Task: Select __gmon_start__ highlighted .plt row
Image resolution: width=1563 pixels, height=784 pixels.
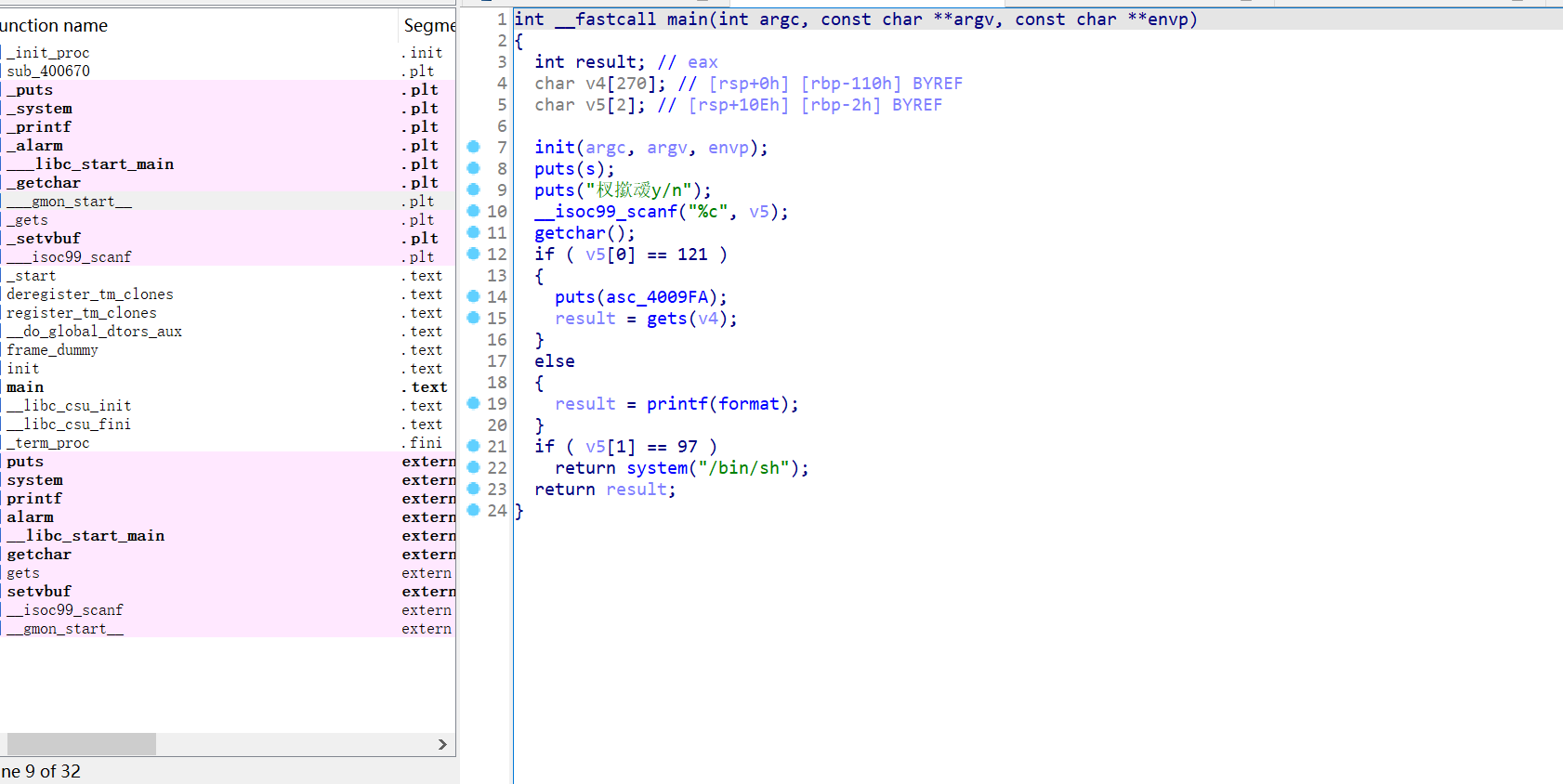Action: (x=228, y=202)
